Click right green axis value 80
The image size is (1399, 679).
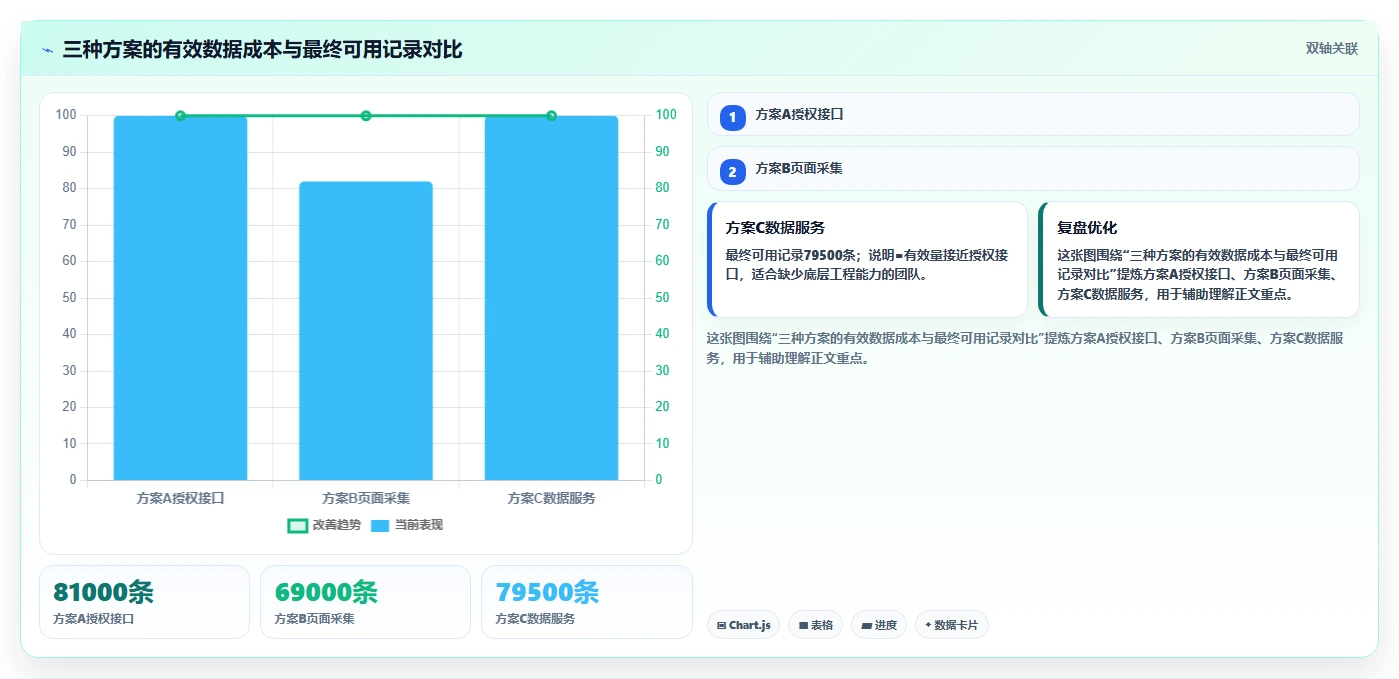663,188
